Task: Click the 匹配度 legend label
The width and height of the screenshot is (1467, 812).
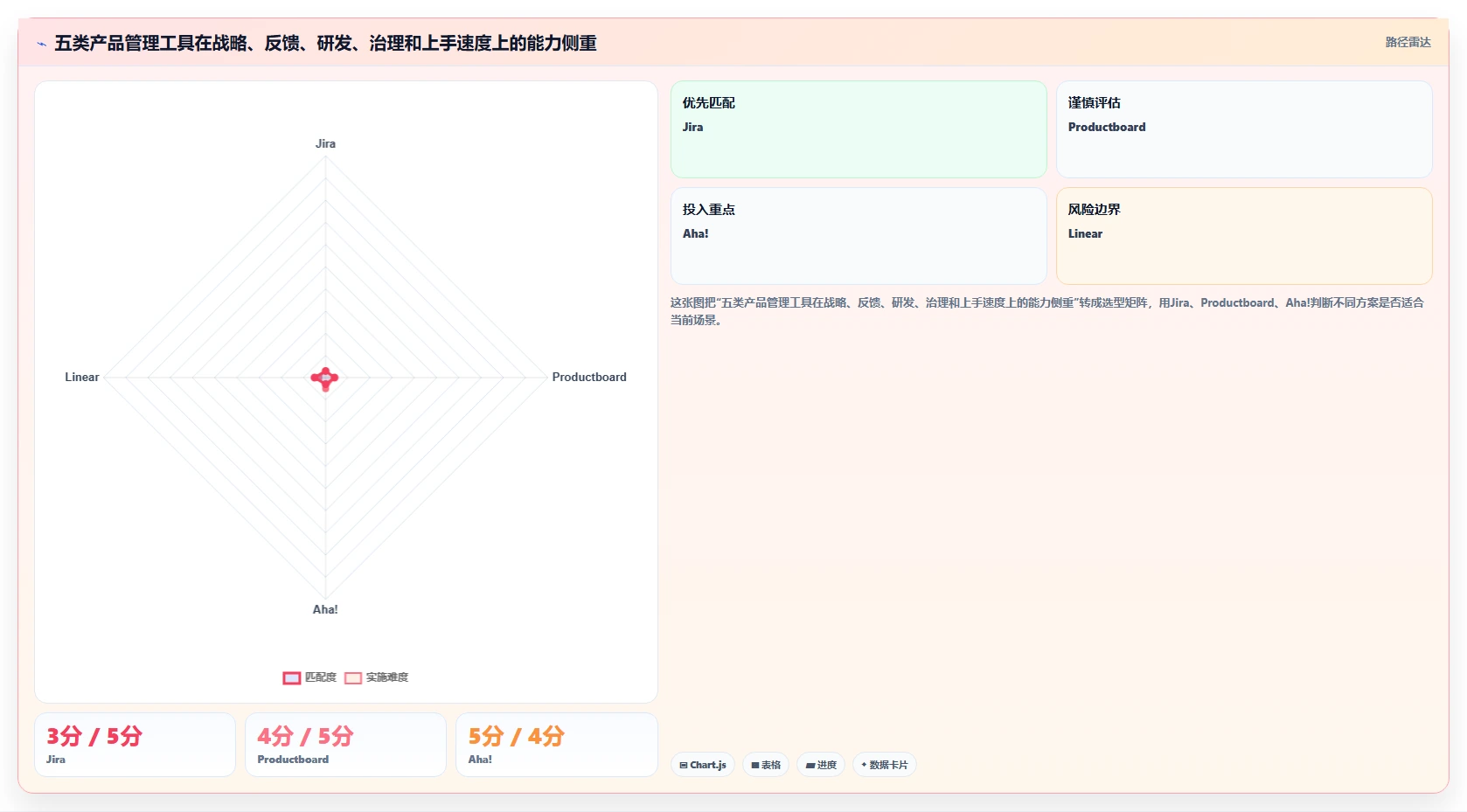Action: pos(321,677)
